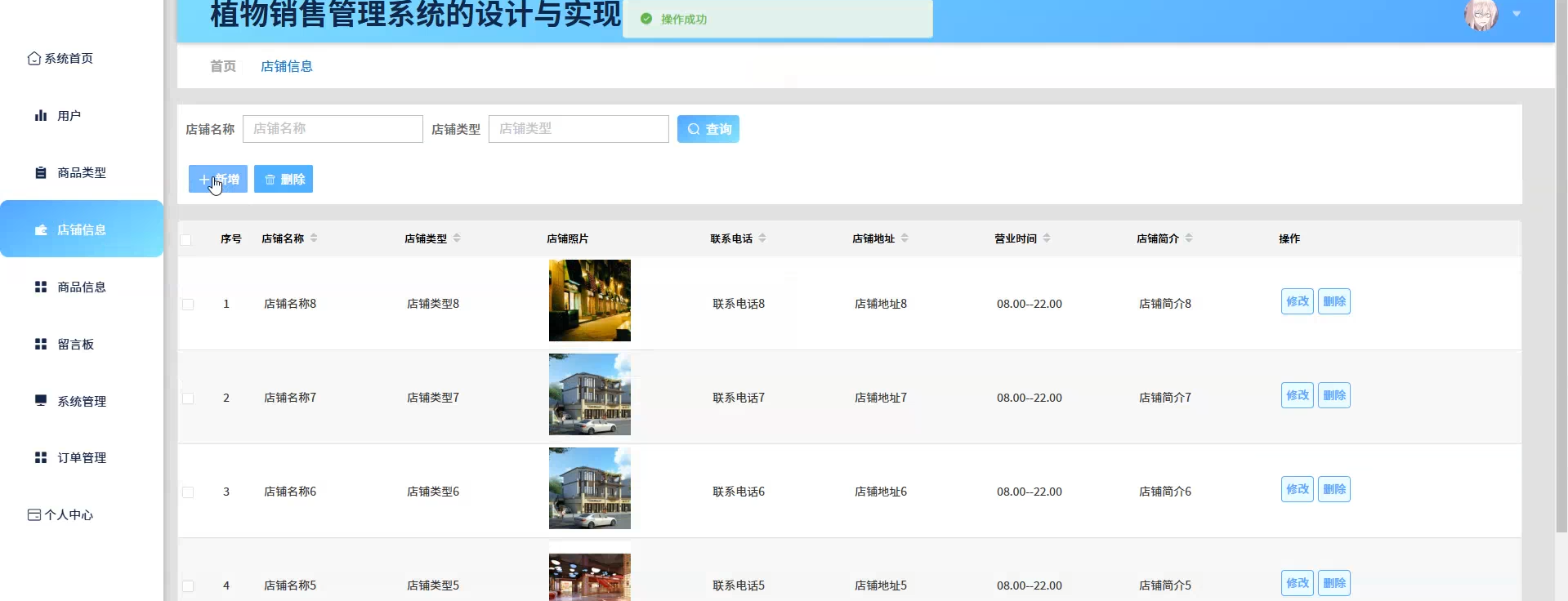Click the card icon beside 个人中心
The width and height of the screenshot is (1568, 601).
coord(34,514)
